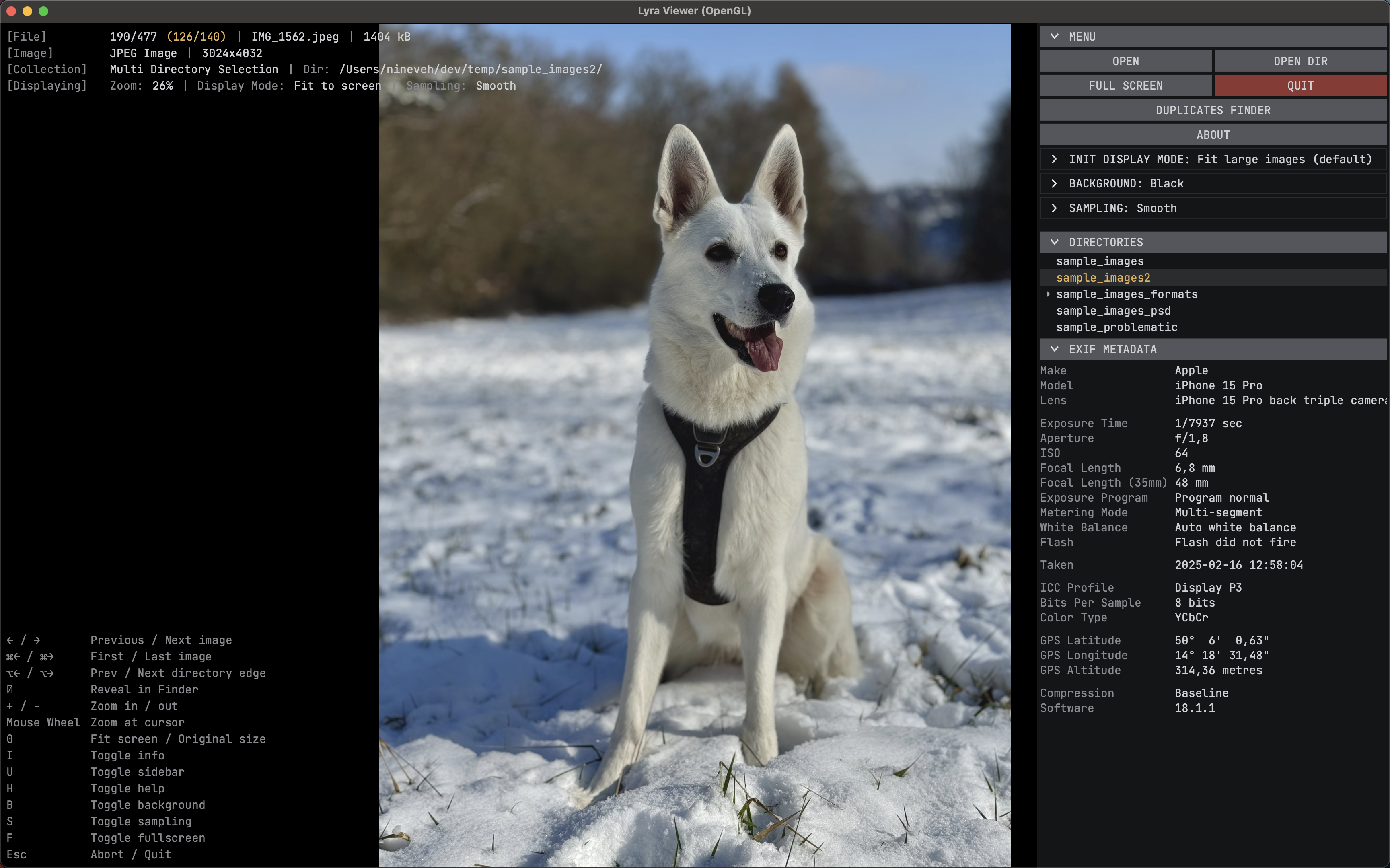The image size is (1390, 868).
Task: Click the macOS yellow minimize window button
Action: (27, 11)
